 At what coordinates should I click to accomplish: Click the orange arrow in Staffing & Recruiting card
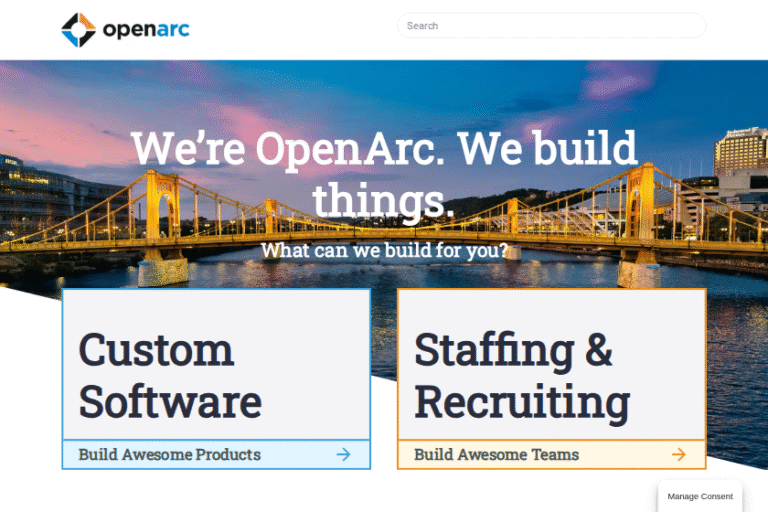678,454
